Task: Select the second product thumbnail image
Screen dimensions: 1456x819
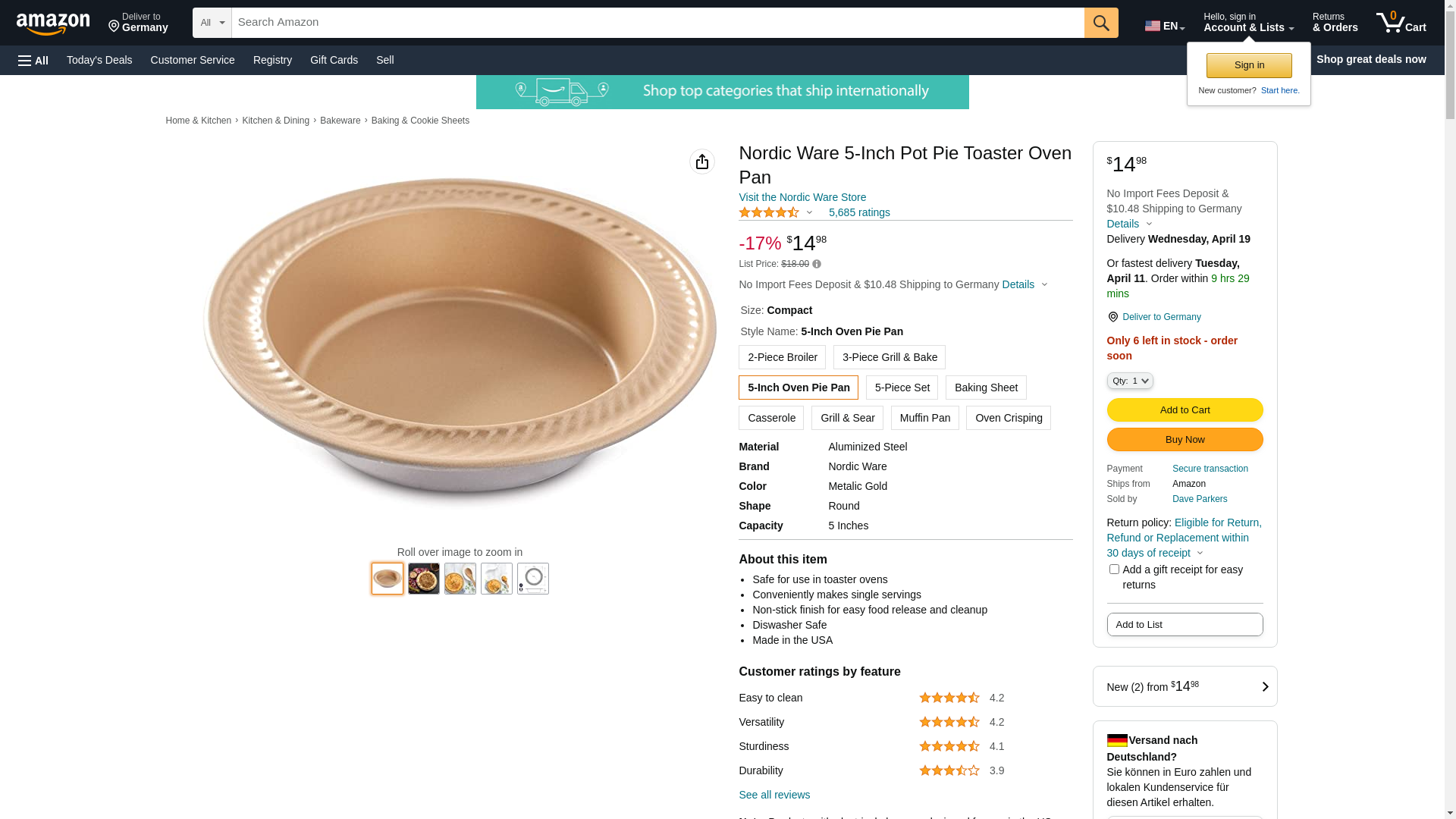Action: (x=423, y=579)
